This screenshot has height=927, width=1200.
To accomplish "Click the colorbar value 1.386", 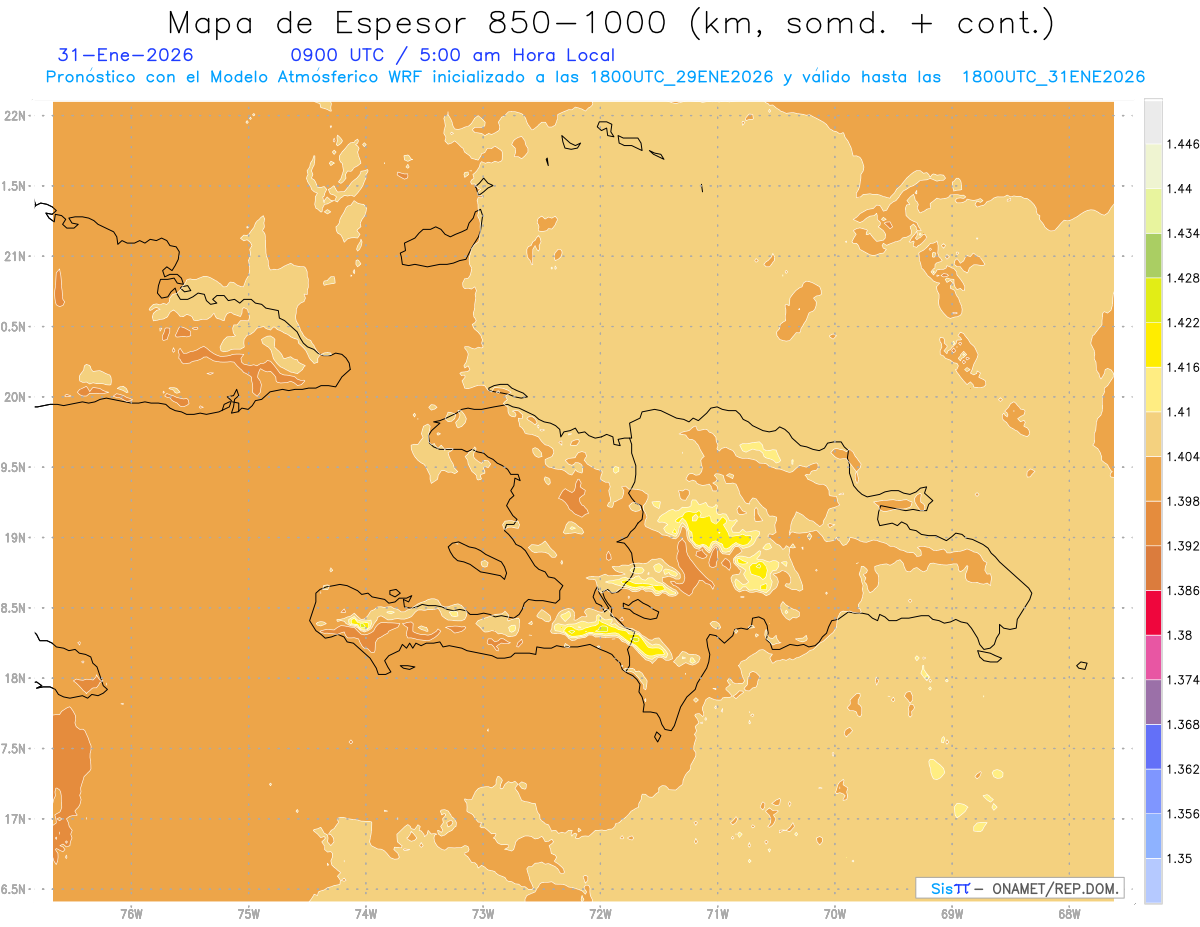I will point(1183,591).
